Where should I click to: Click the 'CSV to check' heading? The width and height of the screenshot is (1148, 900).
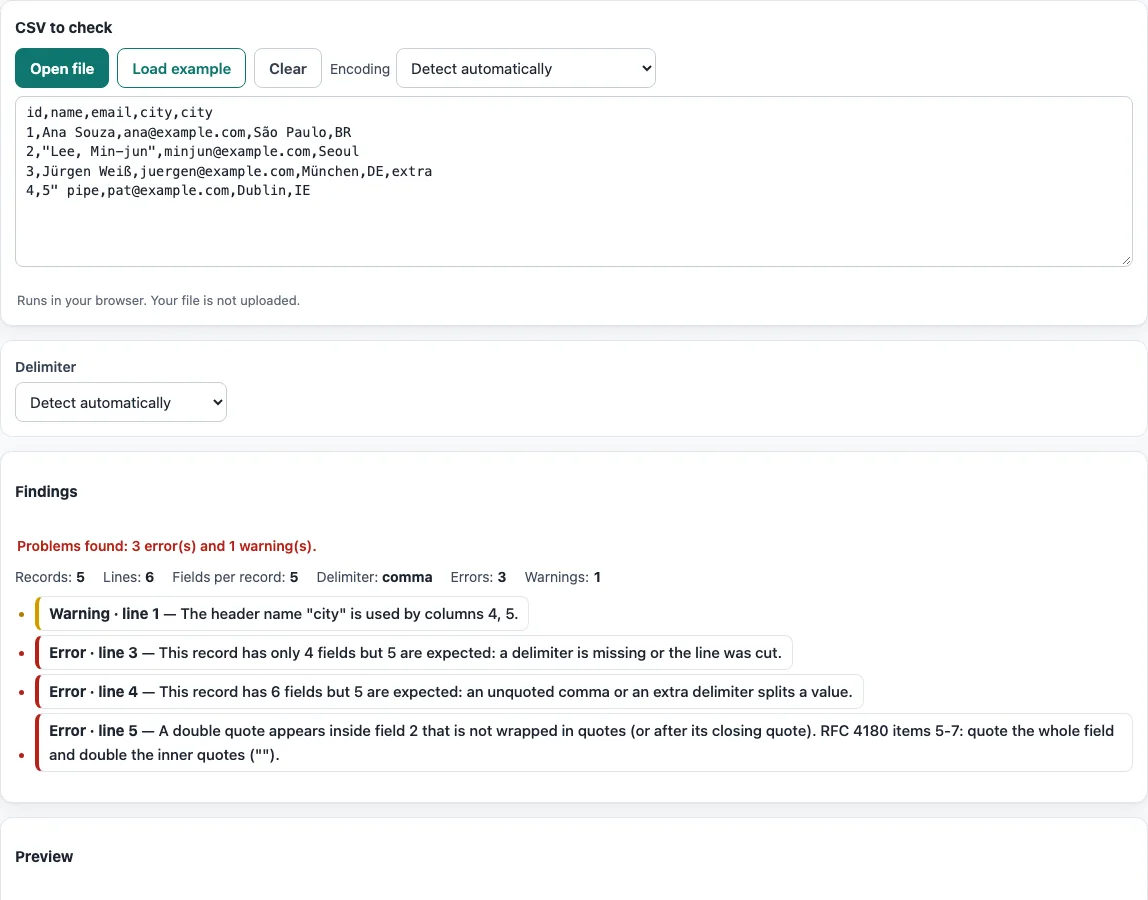pyautogui.click(x=64, y=28)
